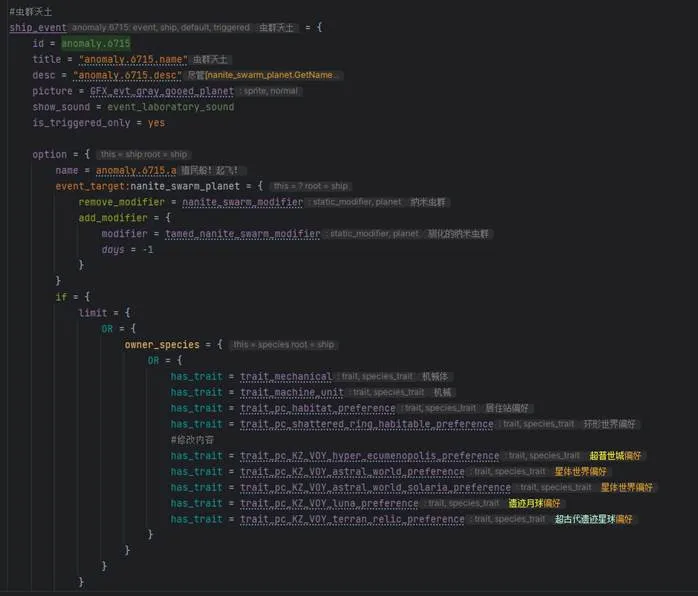Open the tamed_nanite_swarm_modifier definition
The image size is (698, 596).
click(242, 234)
